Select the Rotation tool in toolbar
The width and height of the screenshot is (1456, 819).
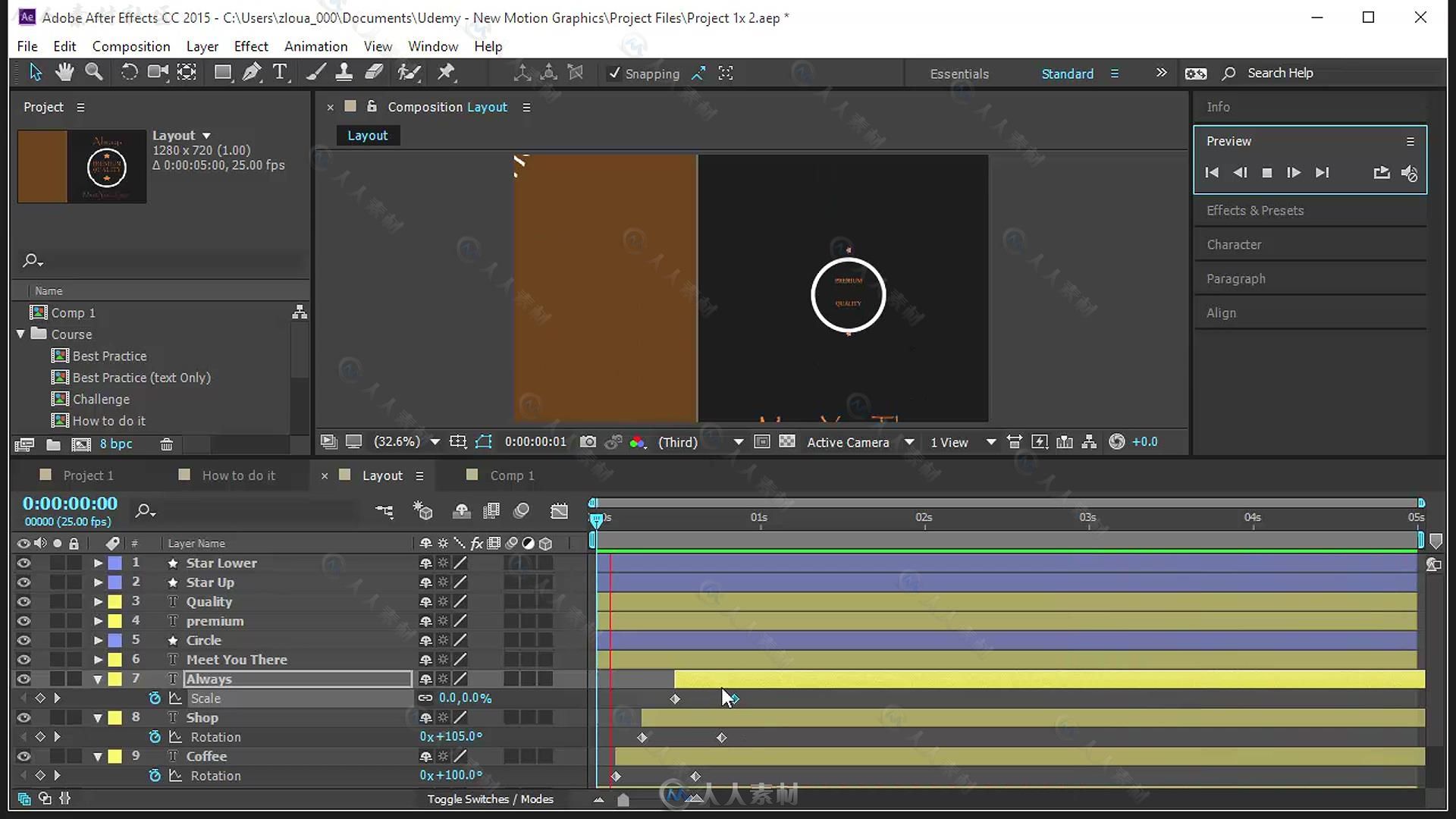(x=128, y=72)
